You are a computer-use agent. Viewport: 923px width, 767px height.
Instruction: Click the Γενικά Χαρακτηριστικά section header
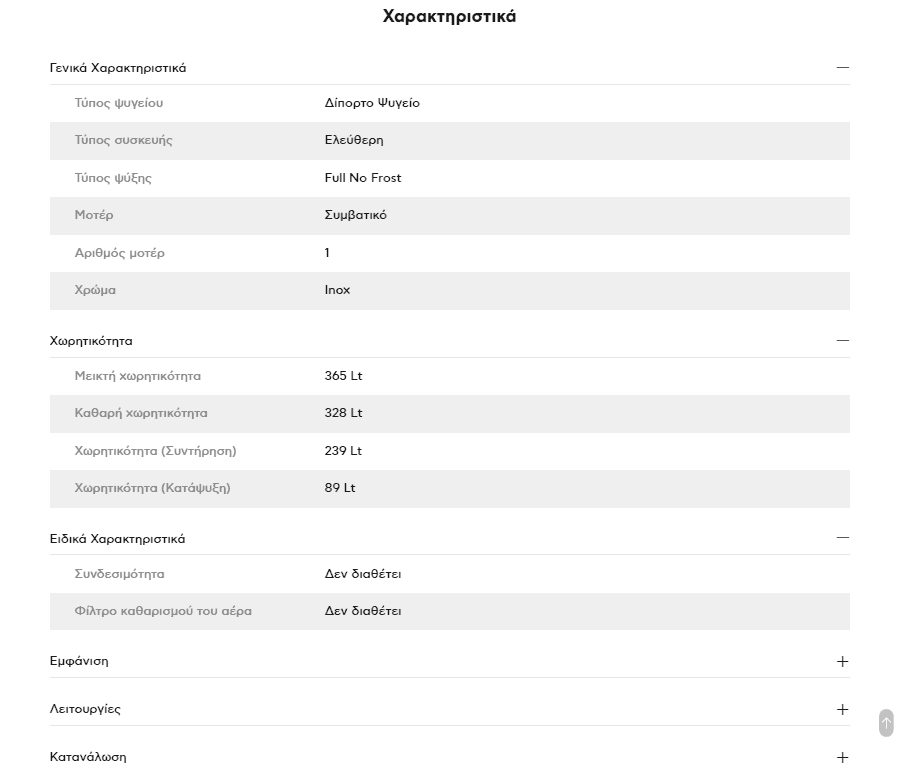coord(118,68)
